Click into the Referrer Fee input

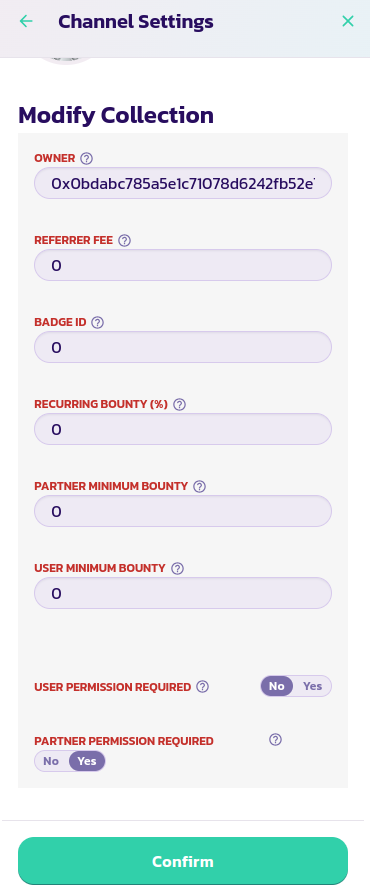183,265
